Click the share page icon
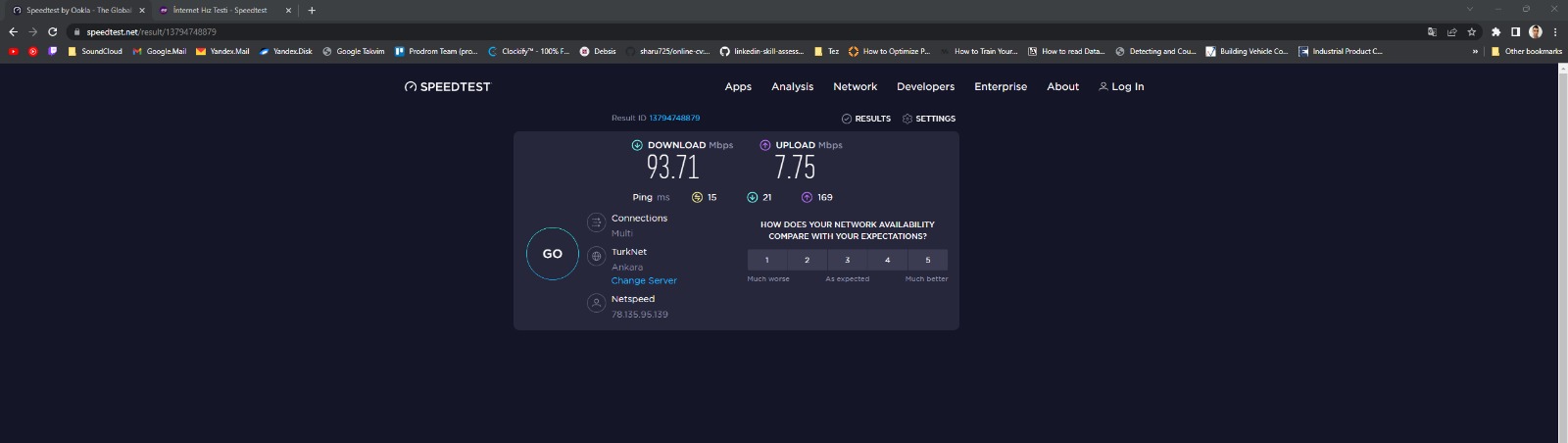Screen dimensions: 1568x443 point(1451,31)
